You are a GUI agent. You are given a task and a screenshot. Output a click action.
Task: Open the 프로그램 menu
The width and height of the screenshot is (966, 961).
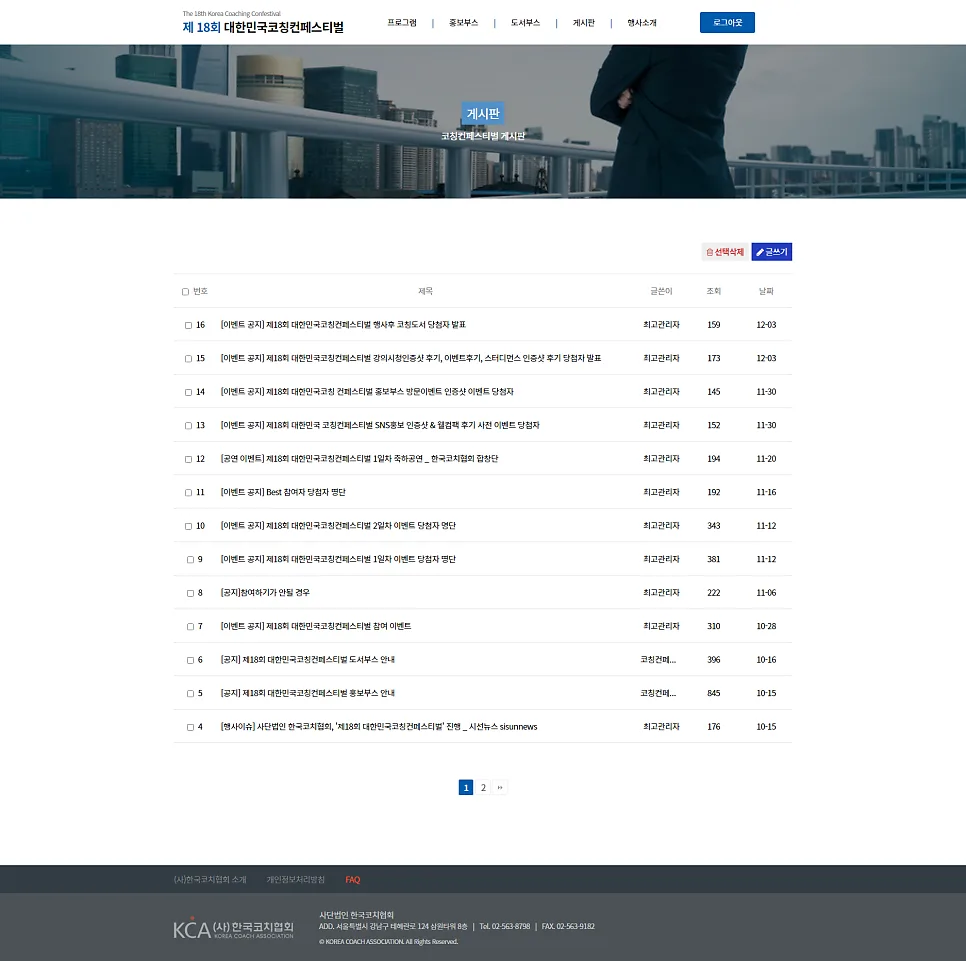tap(402, 23)
